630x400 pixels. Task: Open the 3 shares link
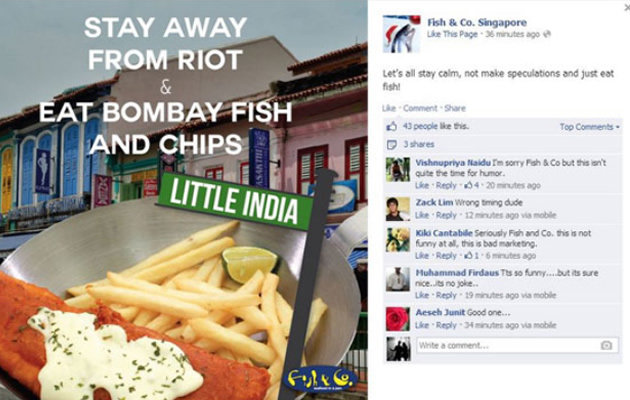419,145
